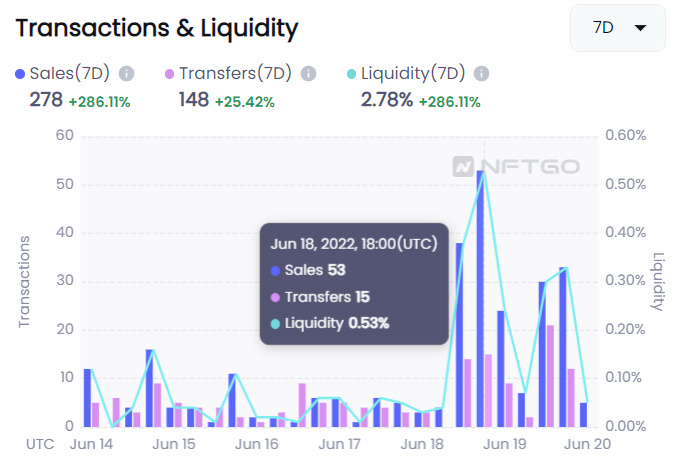Click the pink Transfers dot in the tooltip
This screenshot has width=686, height=471.
(276, 297)
